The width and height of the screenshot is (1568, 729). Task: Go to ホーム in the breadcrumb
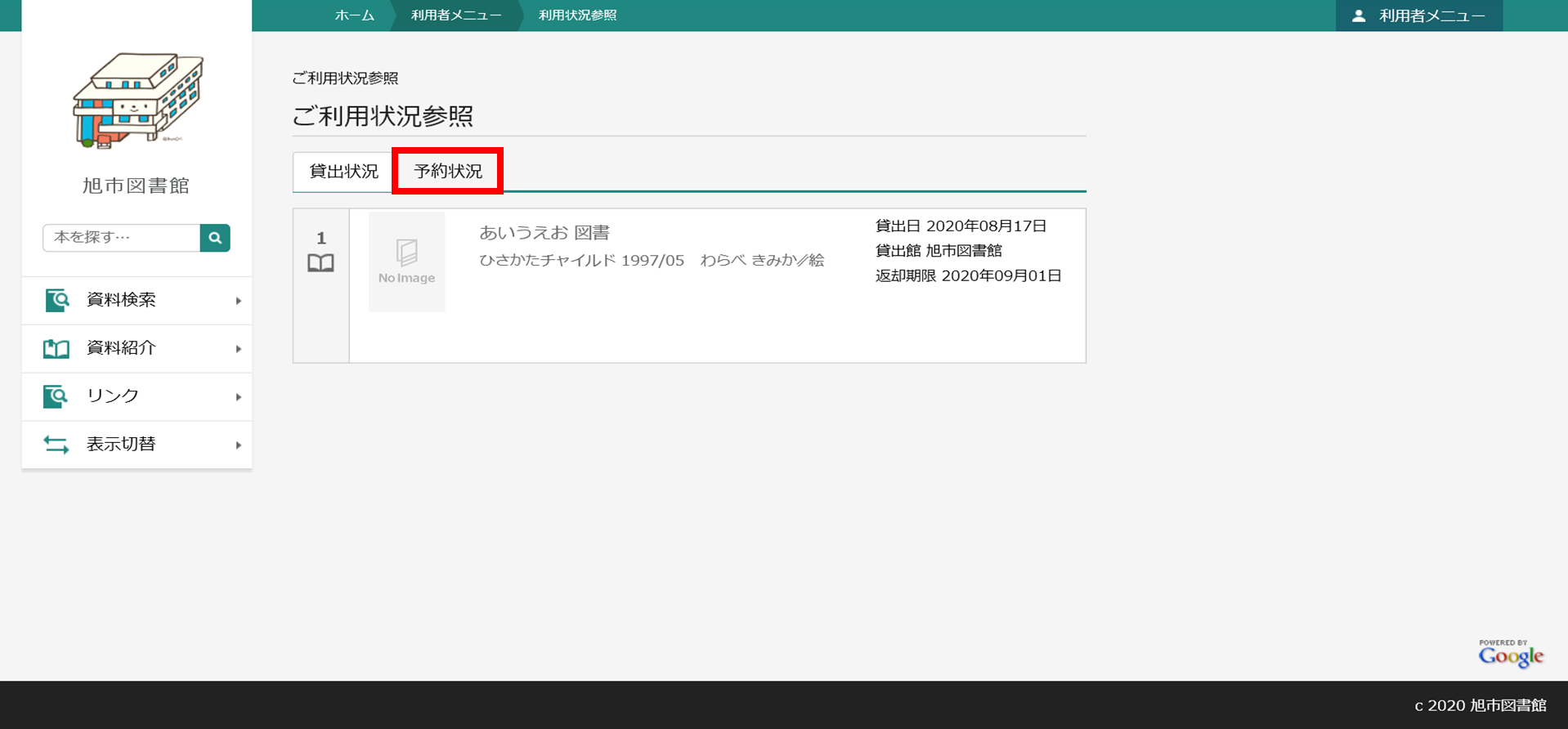tap(354, 16)
